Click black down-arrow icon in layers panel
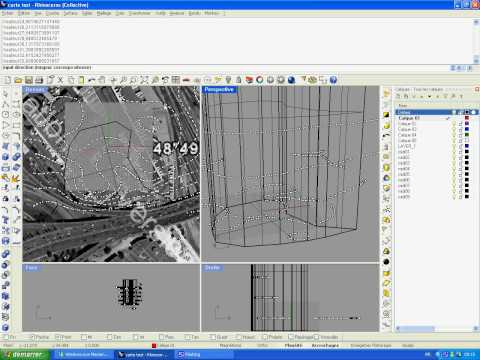This screenshot has height=360, width=480. [430, 96]
